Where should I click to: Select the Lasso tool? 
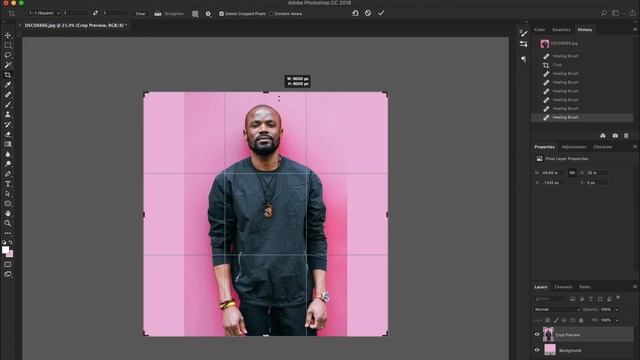click(8, 55)
